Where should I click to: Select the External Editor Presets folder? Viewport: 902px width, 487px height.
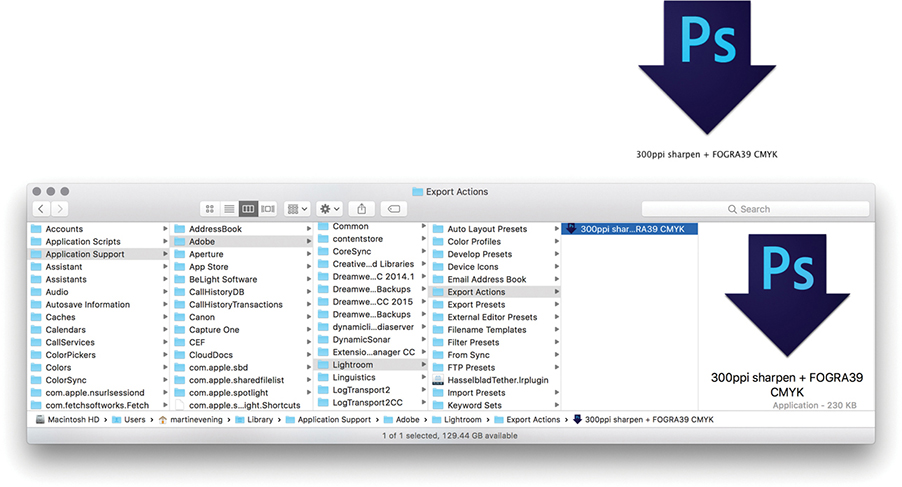[x=495, y=317]
